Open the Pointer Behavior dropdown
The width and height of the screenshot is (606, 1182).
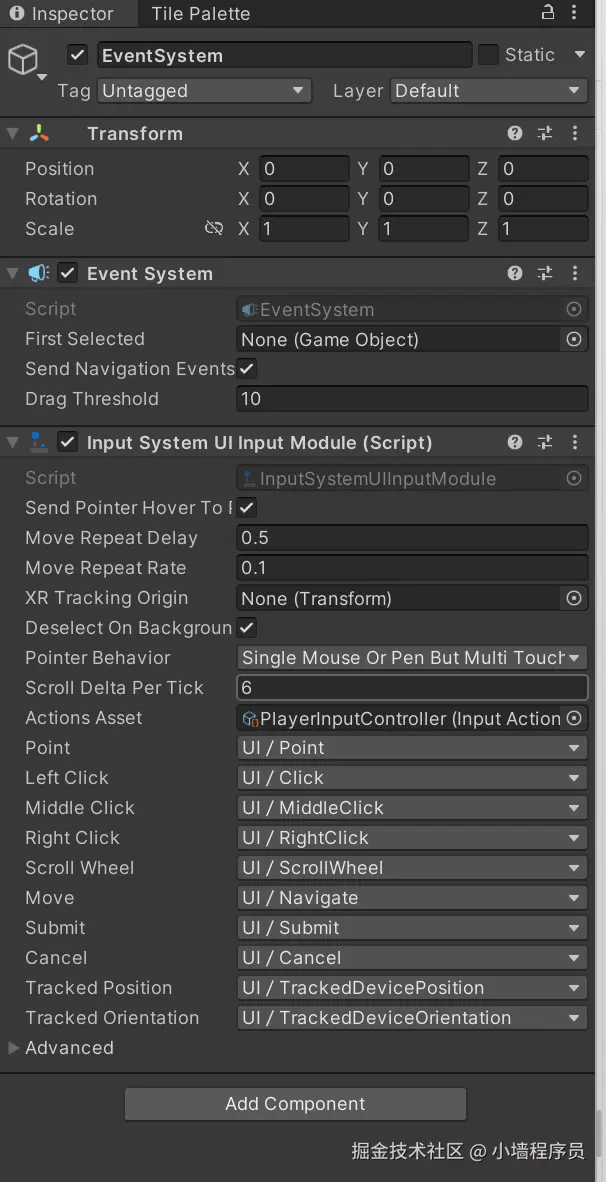point(411,658)
